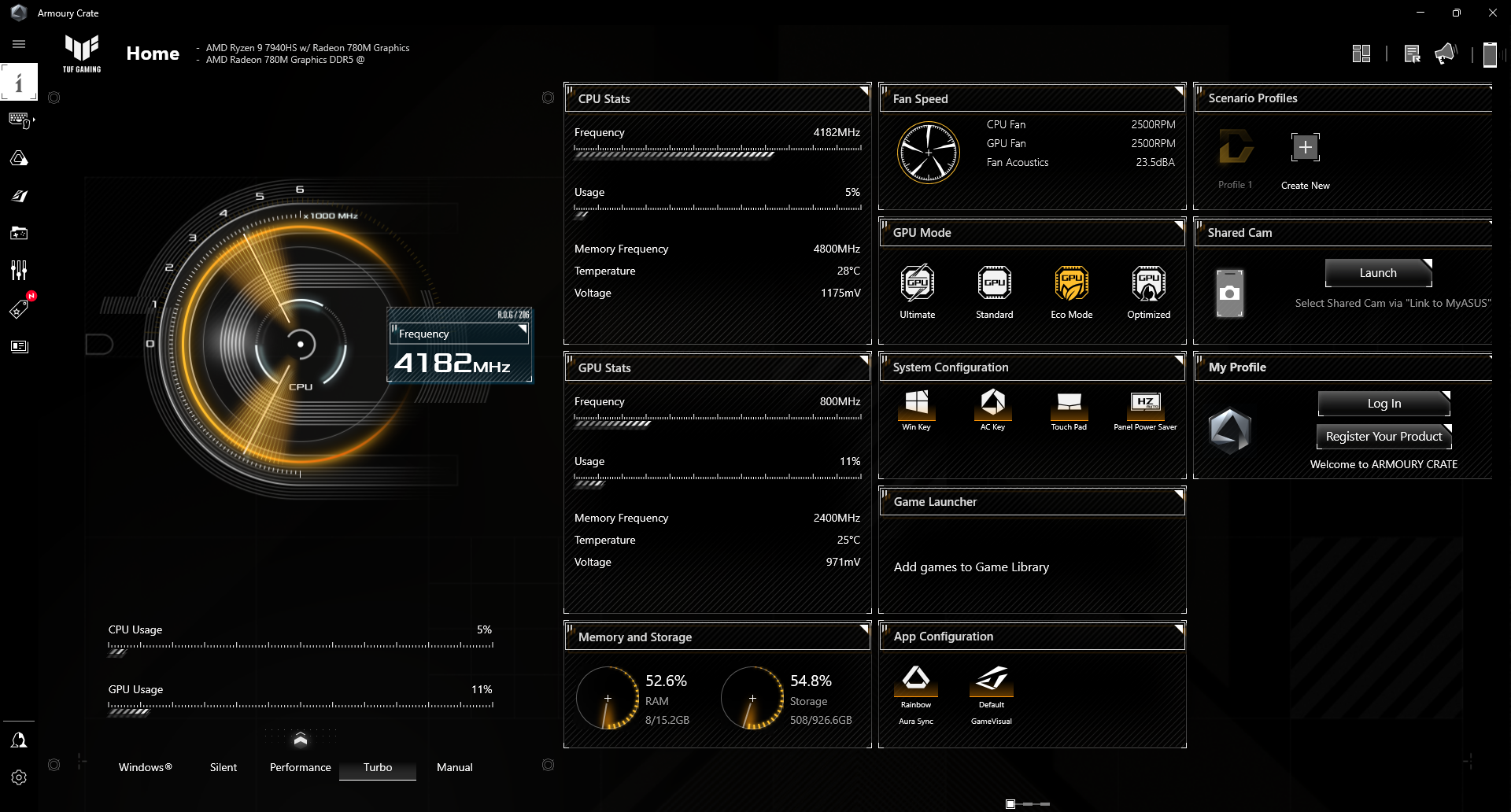Click the TUF Gaming logo
The image size is (1511, 812).
point(82,53)
